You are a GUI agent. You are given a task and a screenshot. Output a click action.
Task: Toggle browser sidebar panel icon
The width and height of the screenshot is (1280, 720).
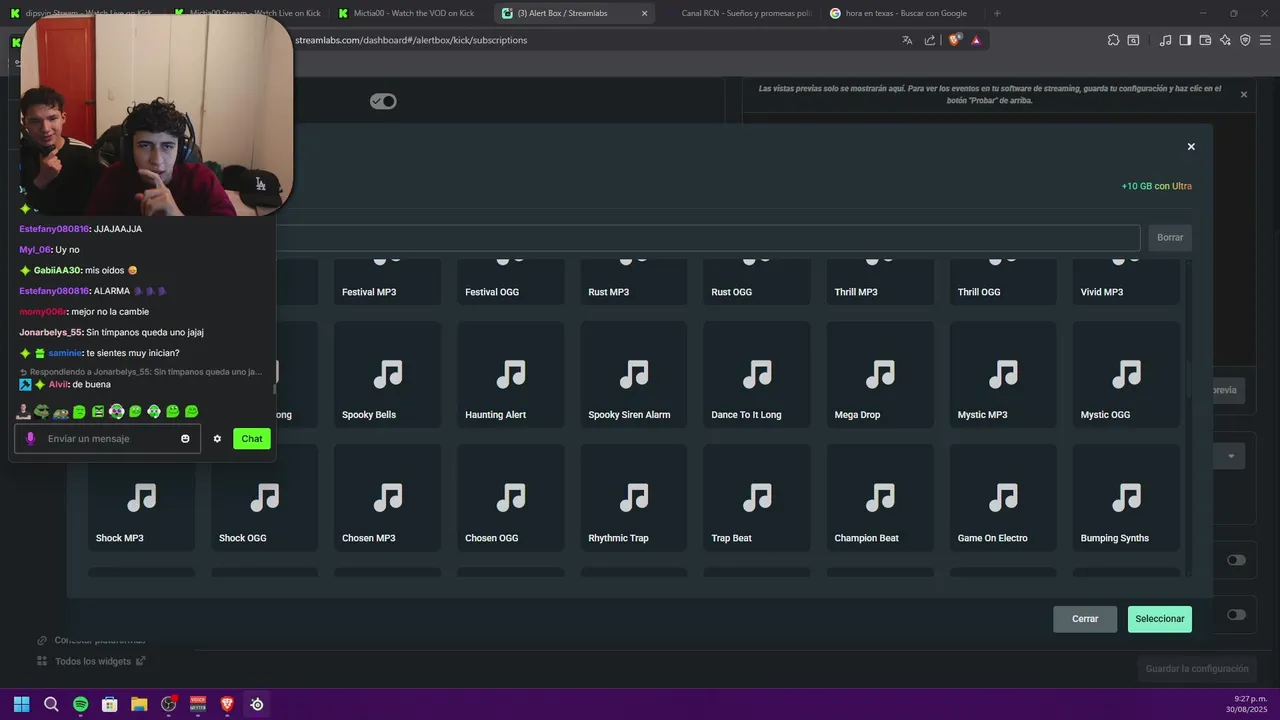1185,40
